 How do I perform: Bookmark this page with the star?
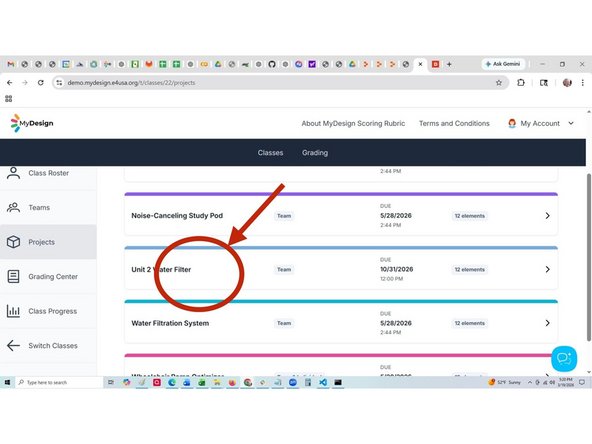499,83
